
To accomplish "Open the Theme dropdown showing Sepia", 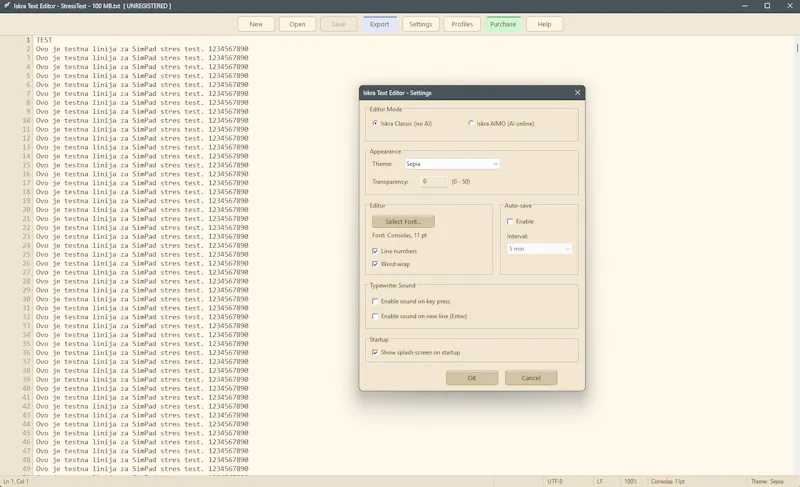I will pos(452,164).
